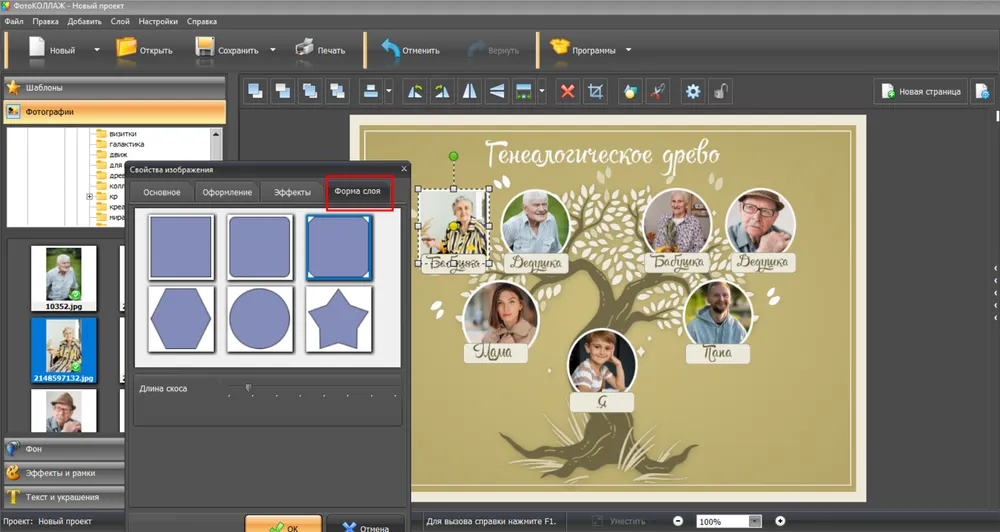
Task: Expand the Новый button dropdown arrow
Action: [97, 50]
